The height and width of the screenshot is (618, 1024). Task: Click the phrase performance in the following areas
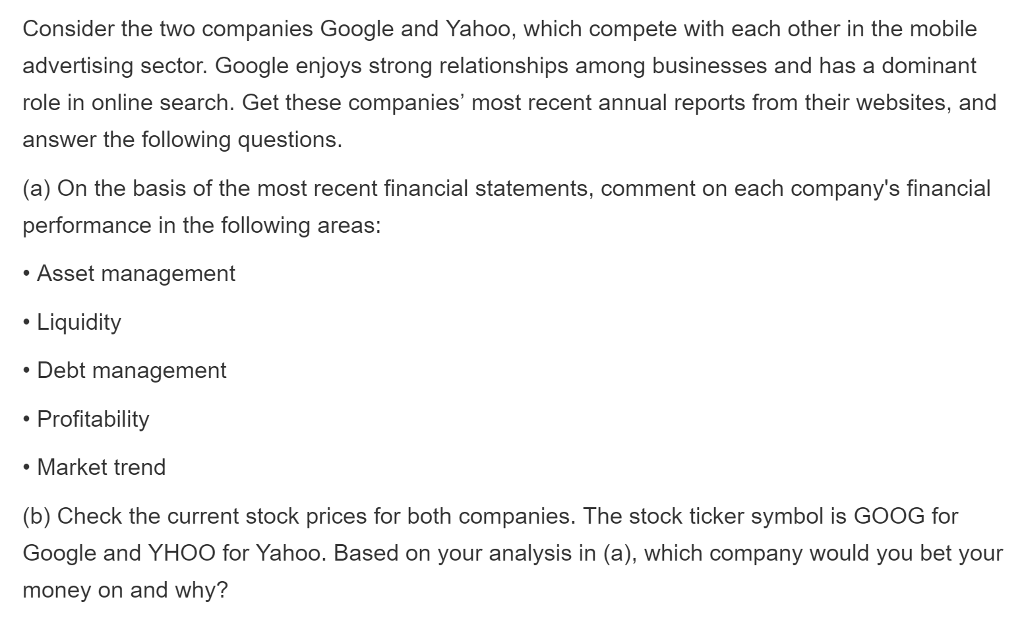(202, 225)
